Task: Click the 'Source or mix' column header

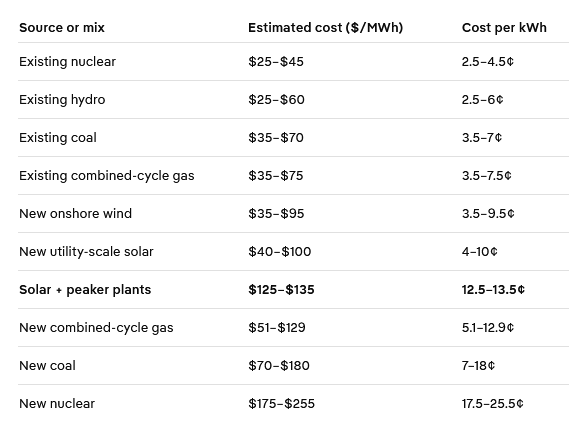Action: pos(62,28)
